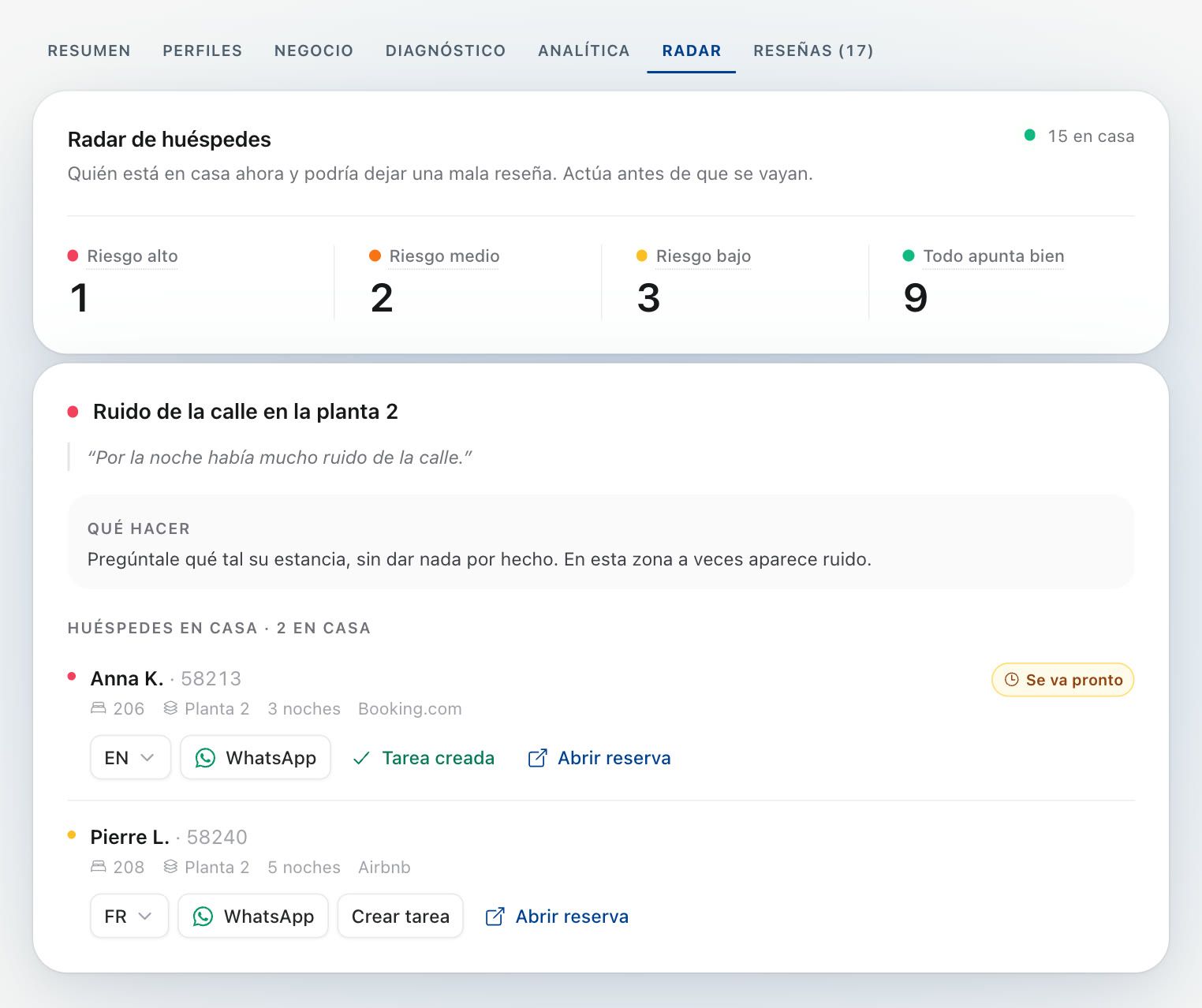Click the bed icon next to room 206
This screenshot has height=1008, width=1202.
[x=99, y=708]
